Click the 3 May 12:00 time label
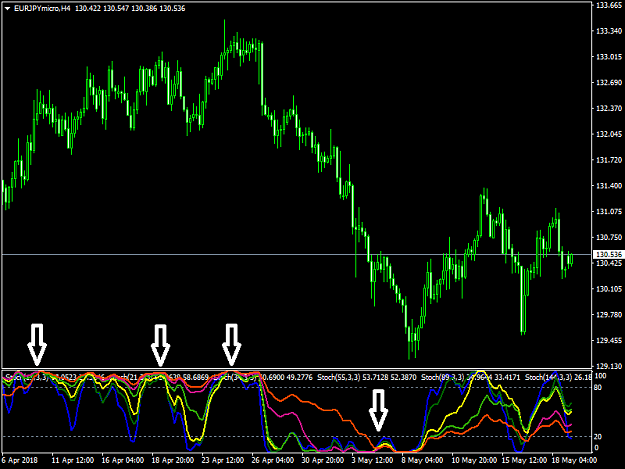Screen dimensions: 625x469 pos(372,460)
